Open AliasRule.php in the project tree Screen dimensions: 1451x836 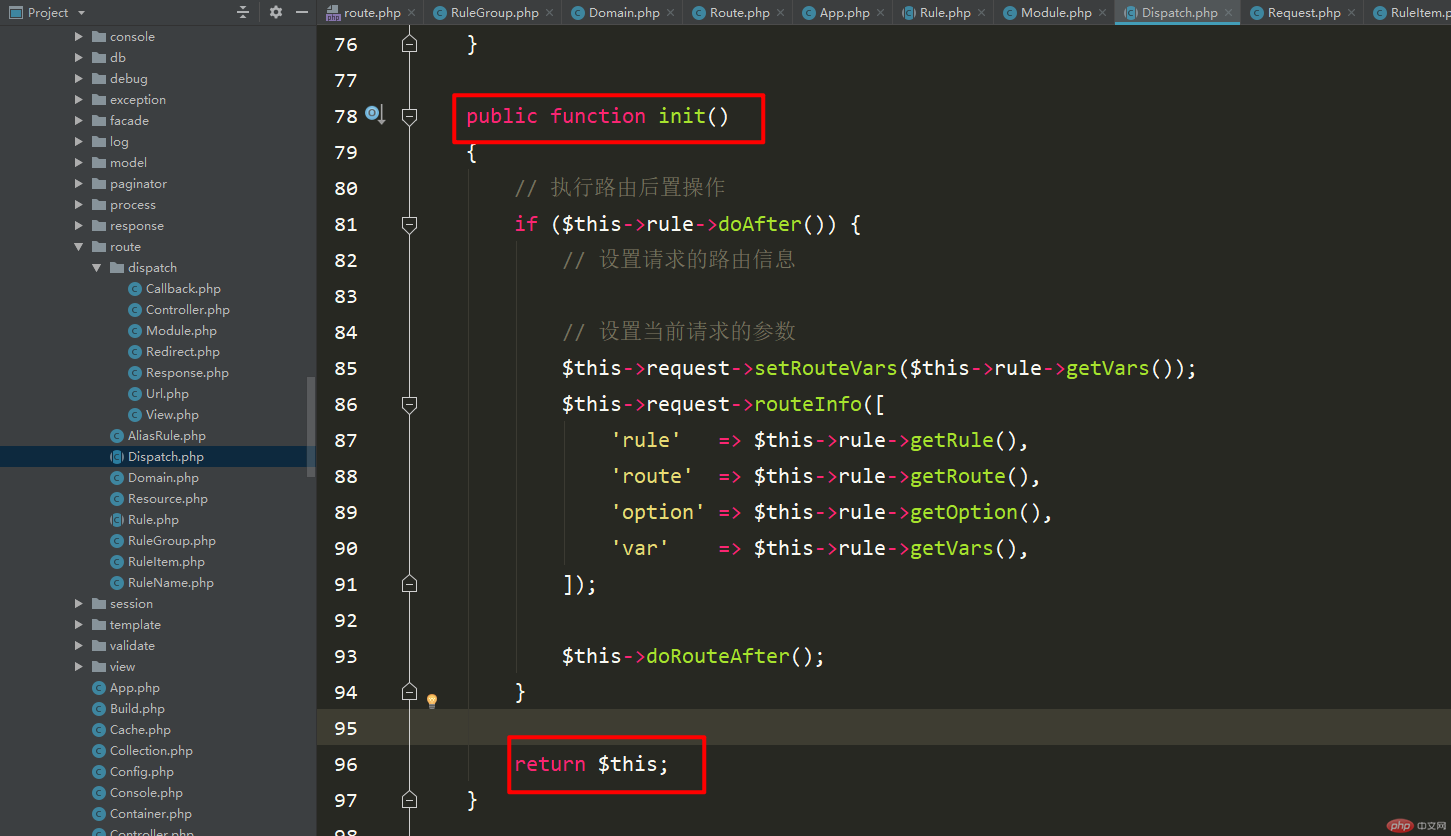click(158, 435)
